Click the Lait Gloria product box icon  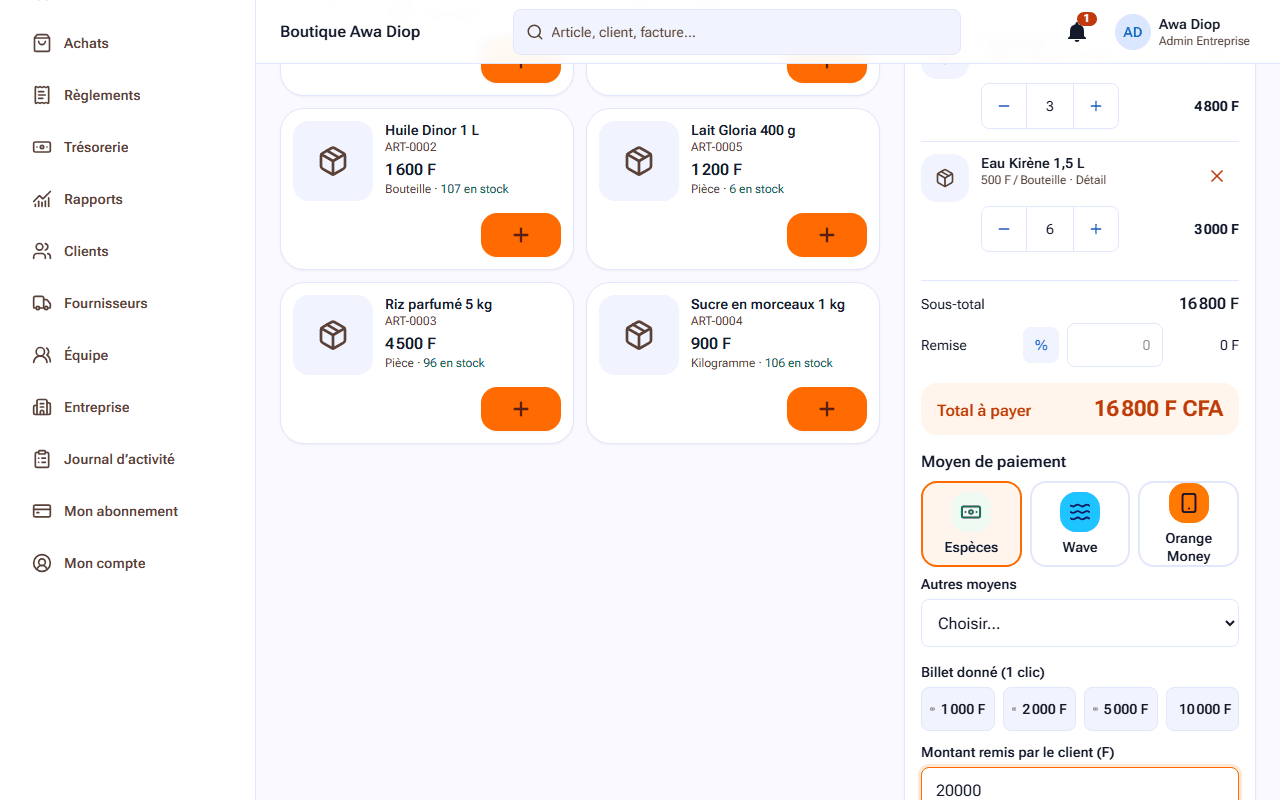point(639,161)
